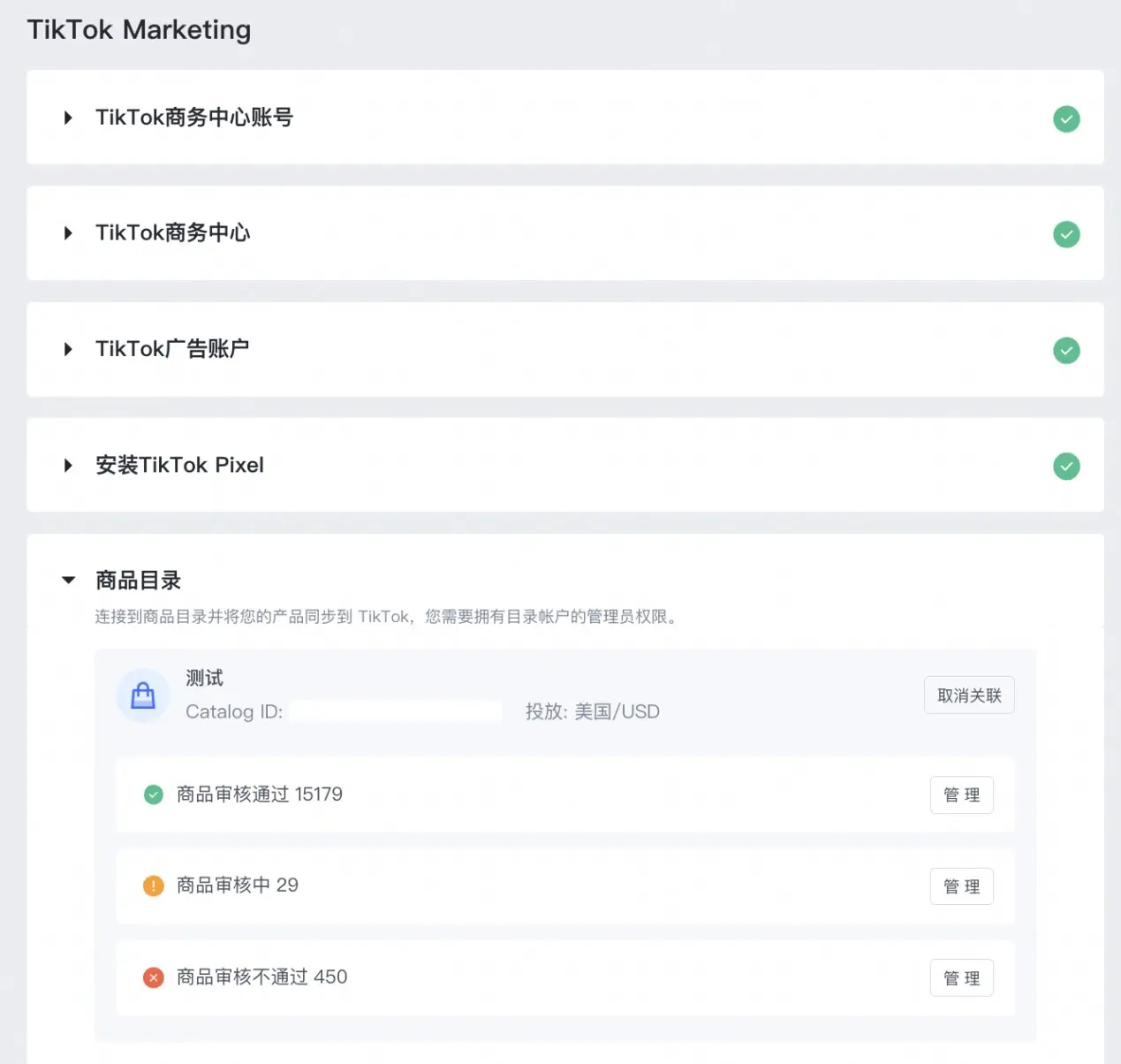Expand the TikTok广告账户 section
1121x1064 pixels.
coord(68,349)
